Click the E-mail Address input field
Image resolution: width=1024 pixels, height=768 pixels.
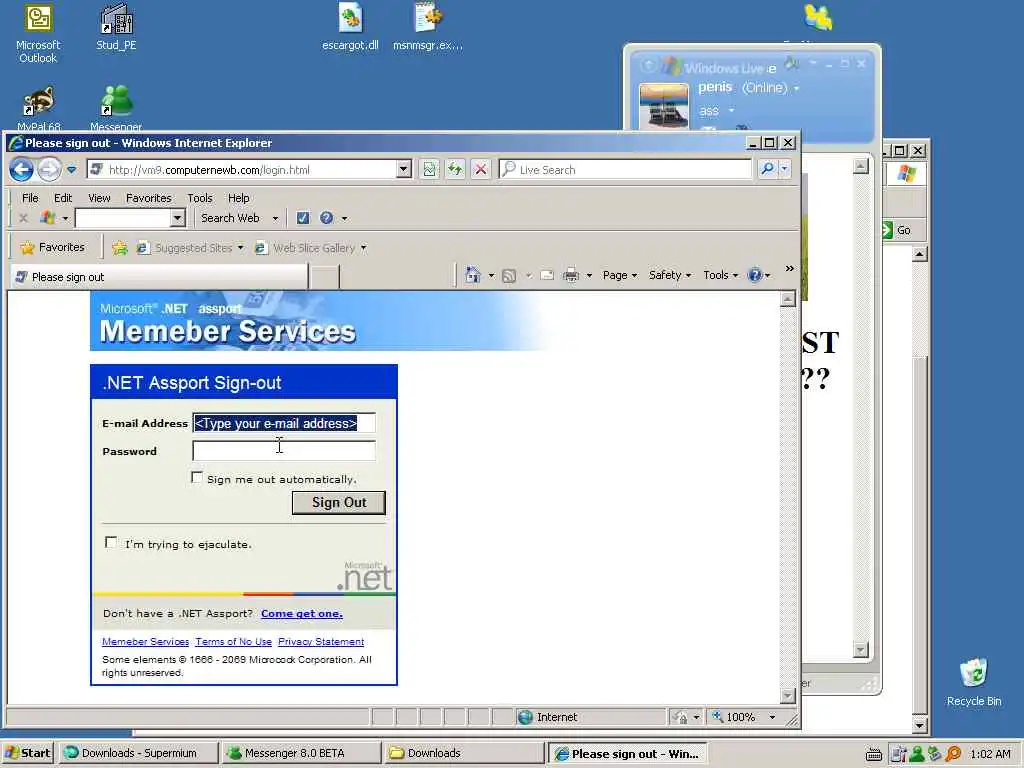click(x=283, y=423)
